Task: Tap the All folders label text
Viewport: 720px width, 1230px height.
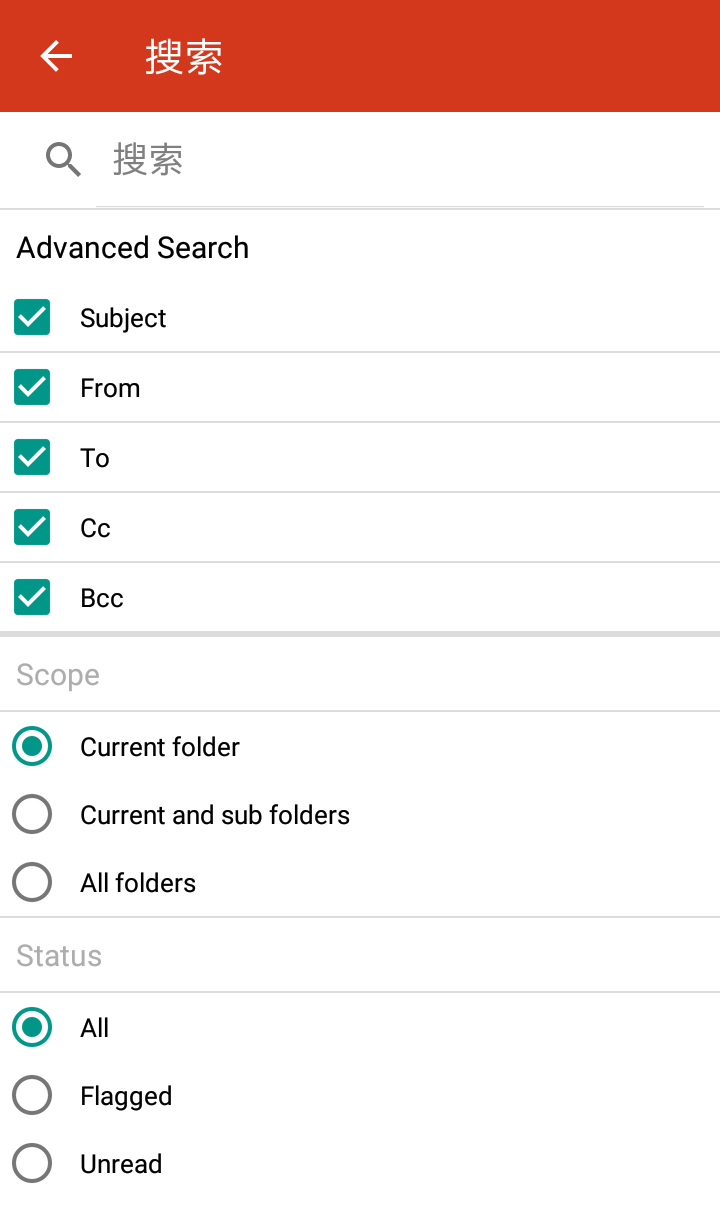Action: [x=138, y=883]
